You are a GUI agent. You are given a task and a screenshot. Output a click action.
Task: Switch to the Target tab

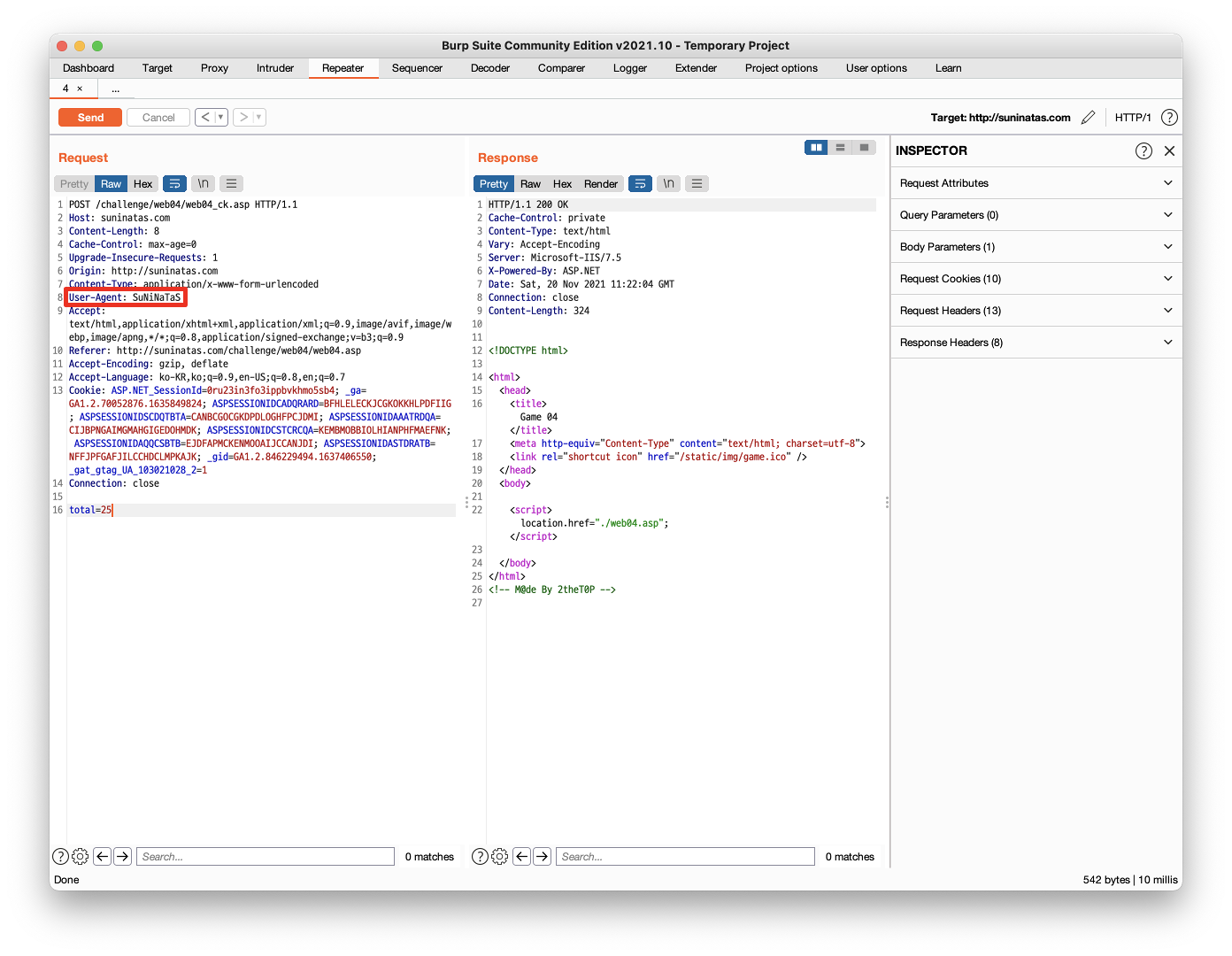[158, 68]
